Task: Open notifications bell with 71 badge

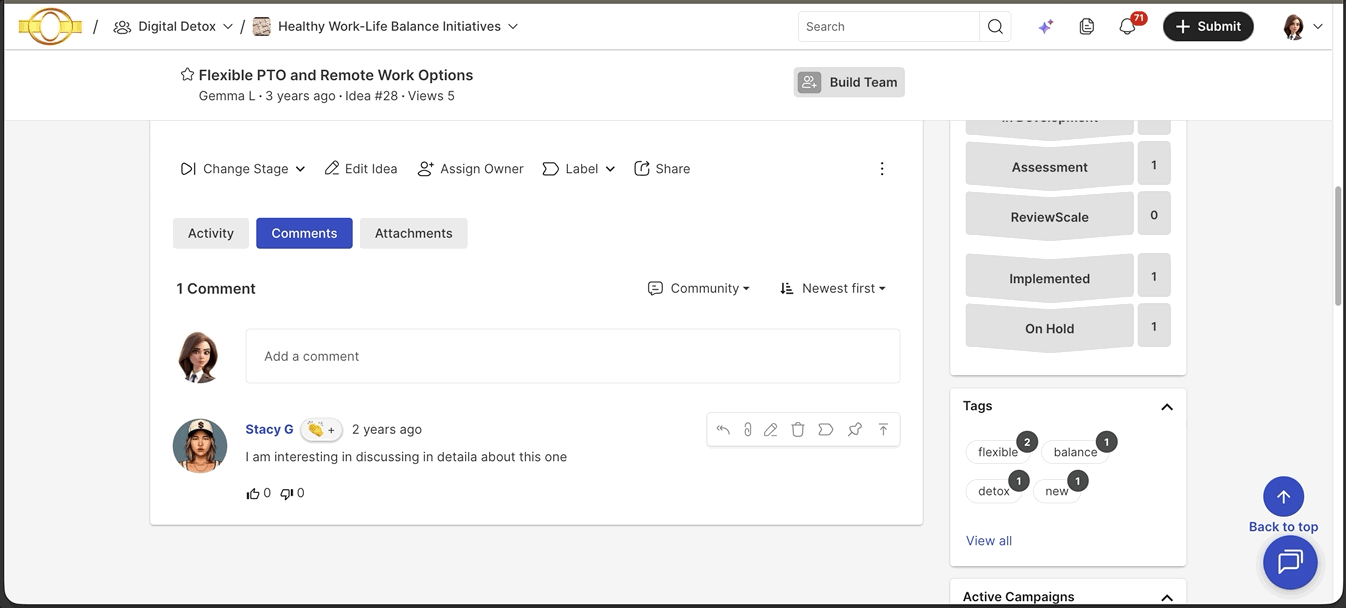Action: pyautogui.click(x=1128, y=27)
